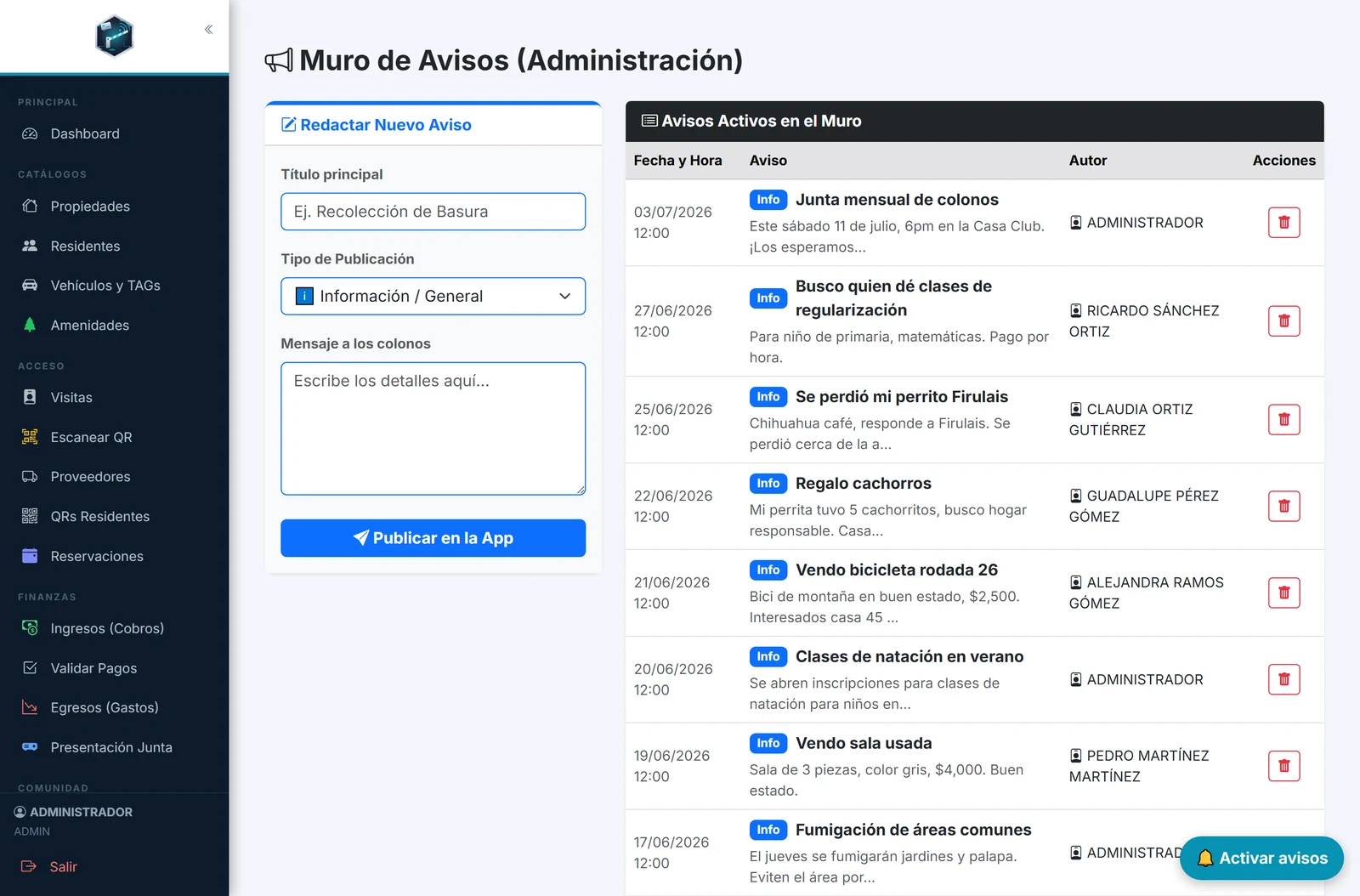1360x896 pixels.
Task: Click the Reservaciones calendar icon
Action: click(x=30, y=556)
